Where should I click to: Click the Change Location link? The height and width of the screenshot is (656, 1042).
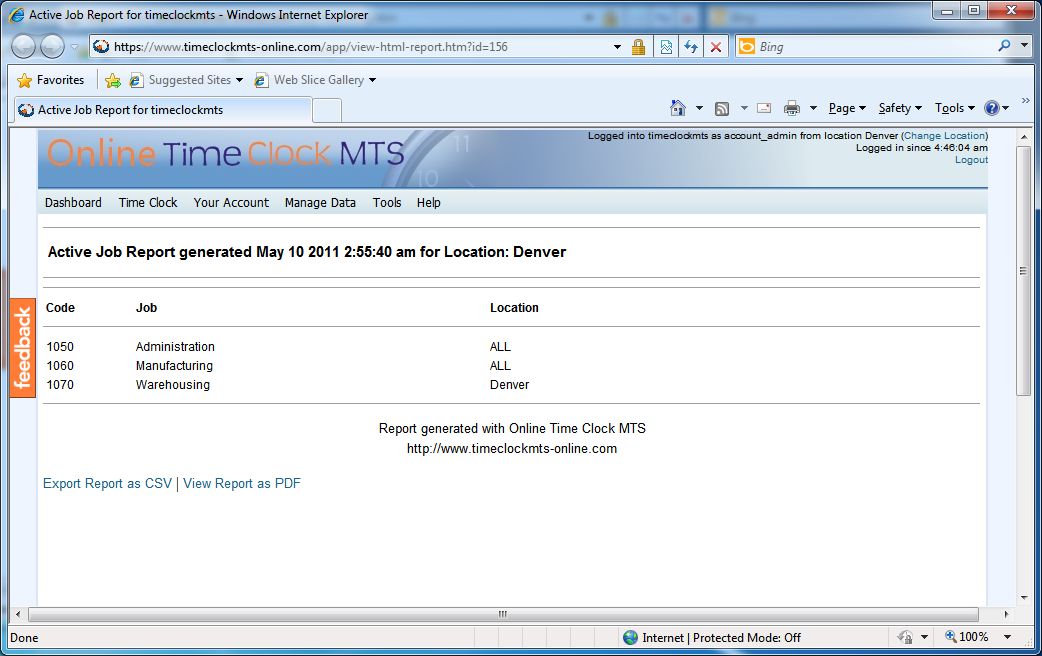tap(944, 136)
